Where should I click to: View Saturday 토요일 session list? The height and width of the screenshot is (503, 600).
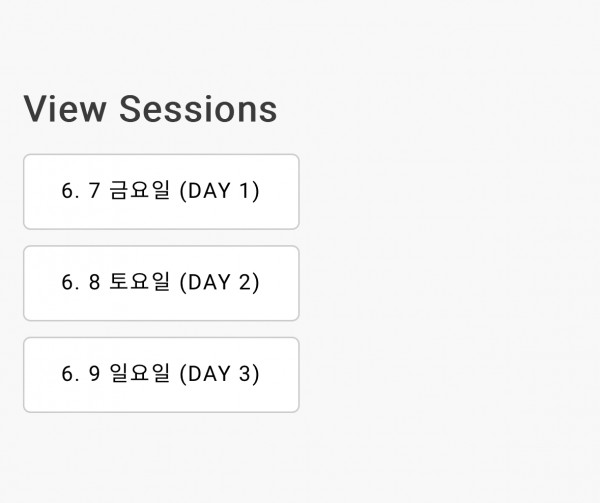tap(161, 283)
